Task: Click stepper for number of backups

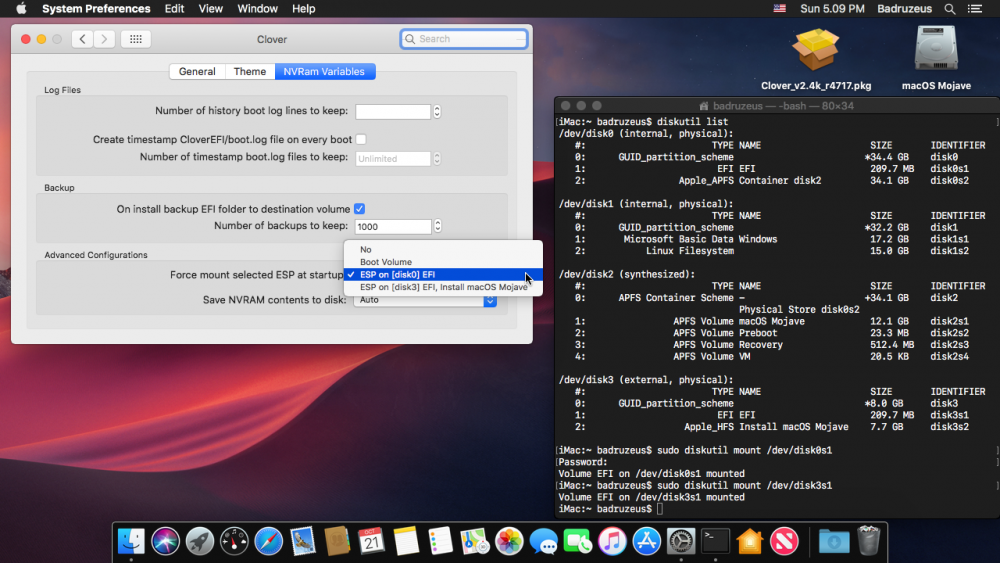Action: (x=438, y=226)
